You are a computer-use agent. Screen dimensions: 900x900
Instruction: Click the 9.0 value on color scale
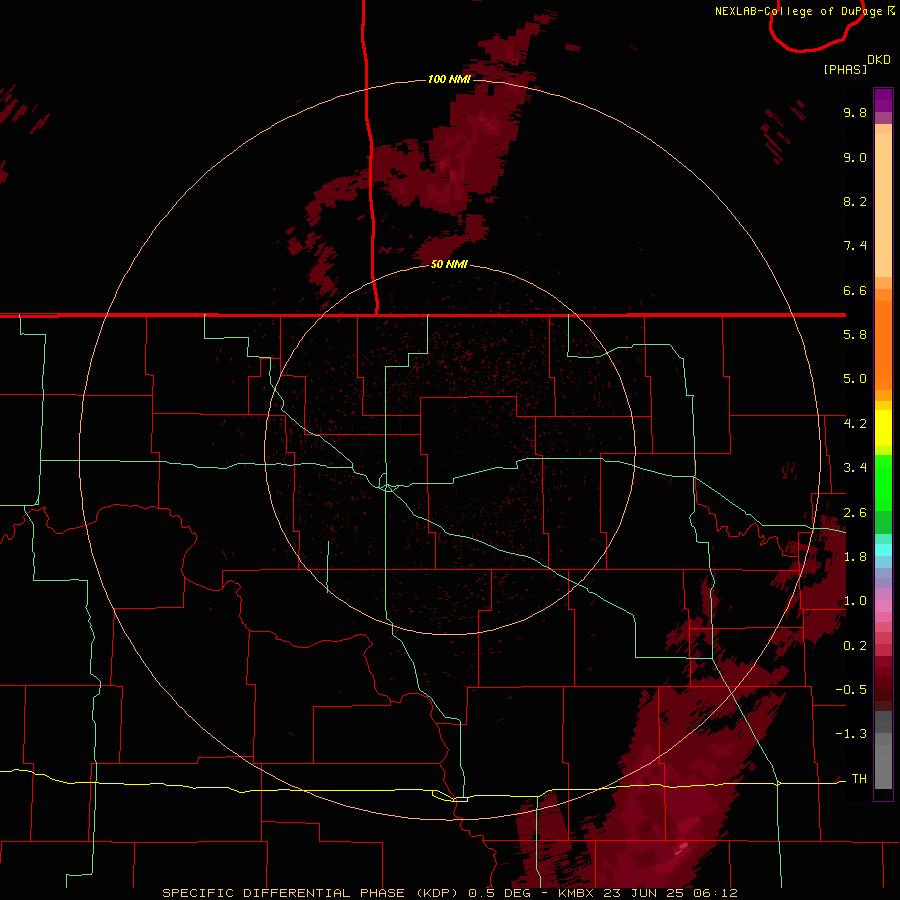click(855, 157)
